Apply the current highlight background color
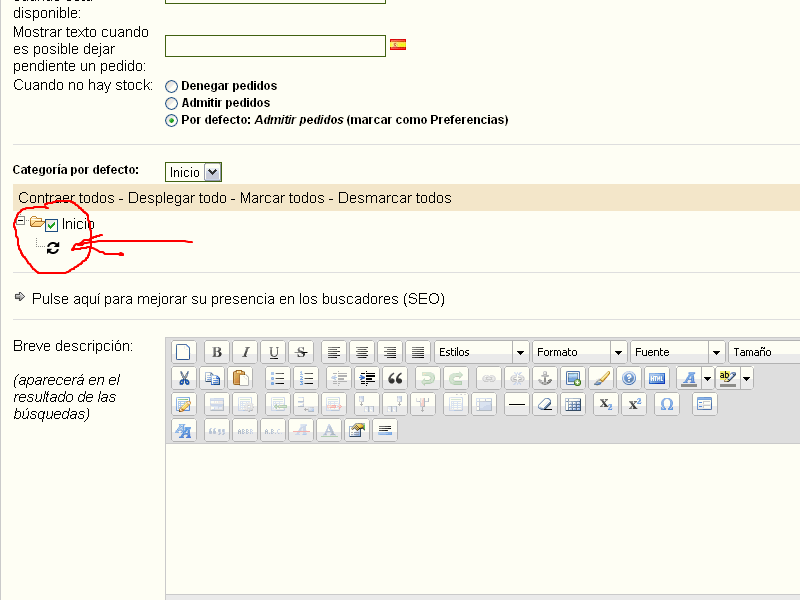 click(728, 379)
